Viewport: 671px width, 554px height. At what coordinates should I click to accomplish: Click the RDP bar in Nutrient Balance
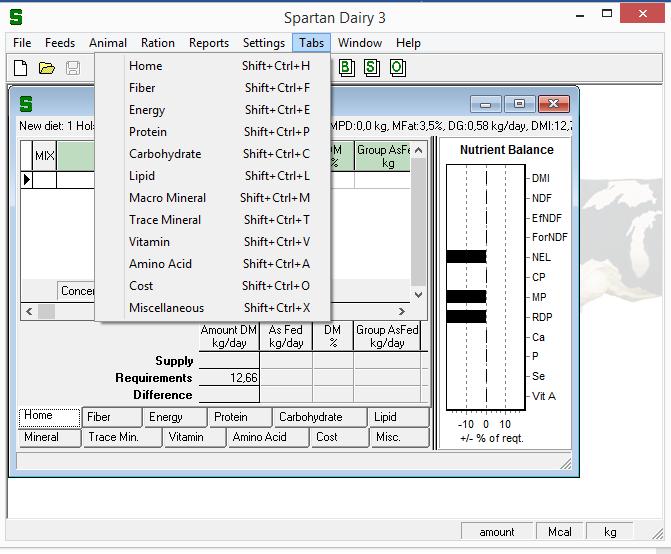[x=466, y=317]
